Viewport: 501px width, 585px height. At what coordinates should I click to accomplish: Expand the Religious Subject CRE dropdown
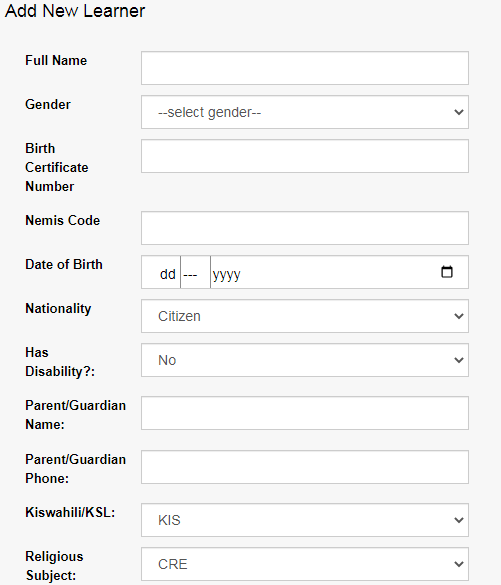305,564
